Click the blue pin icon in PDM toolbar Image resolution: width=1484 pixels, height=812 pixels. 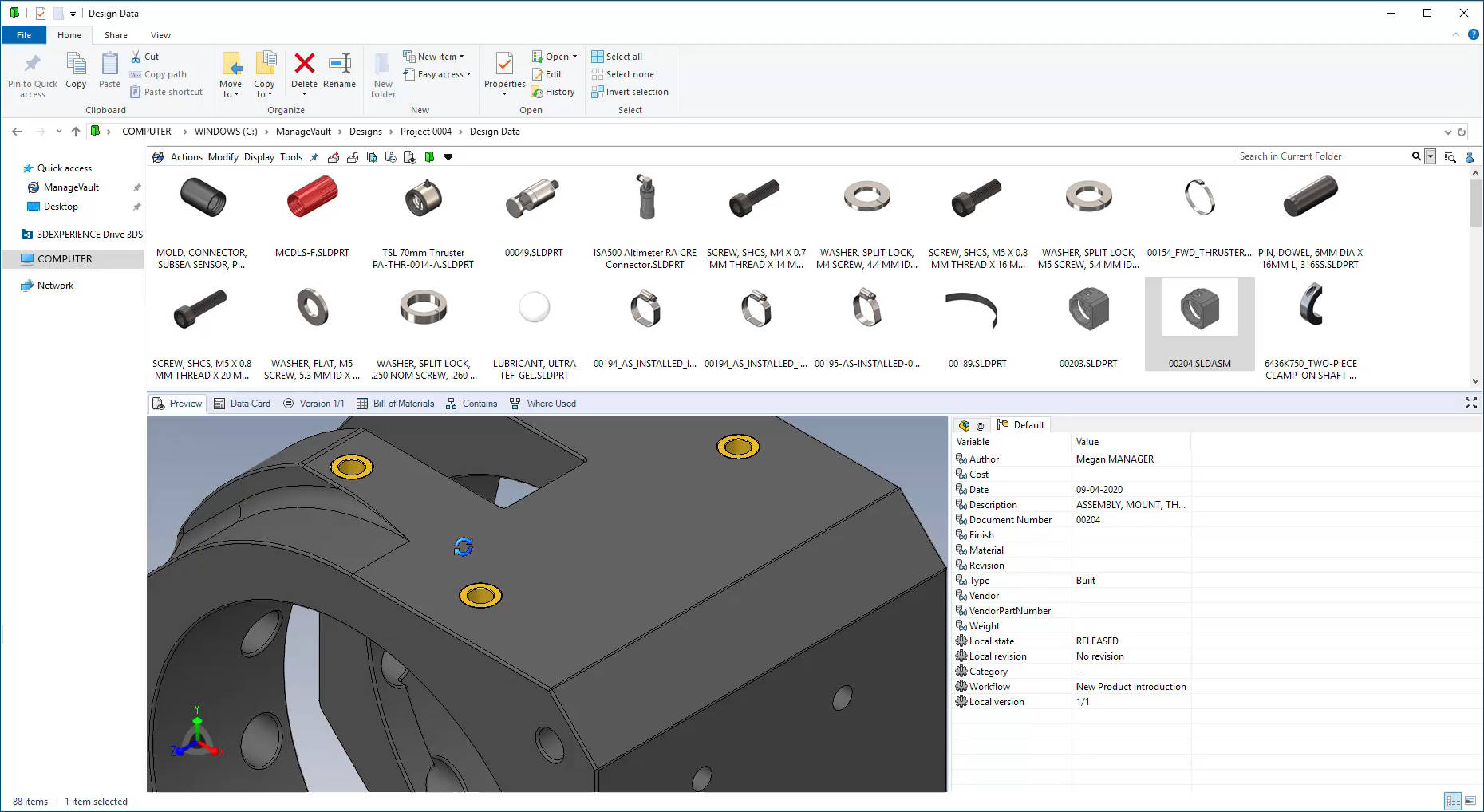coord(314,157)
